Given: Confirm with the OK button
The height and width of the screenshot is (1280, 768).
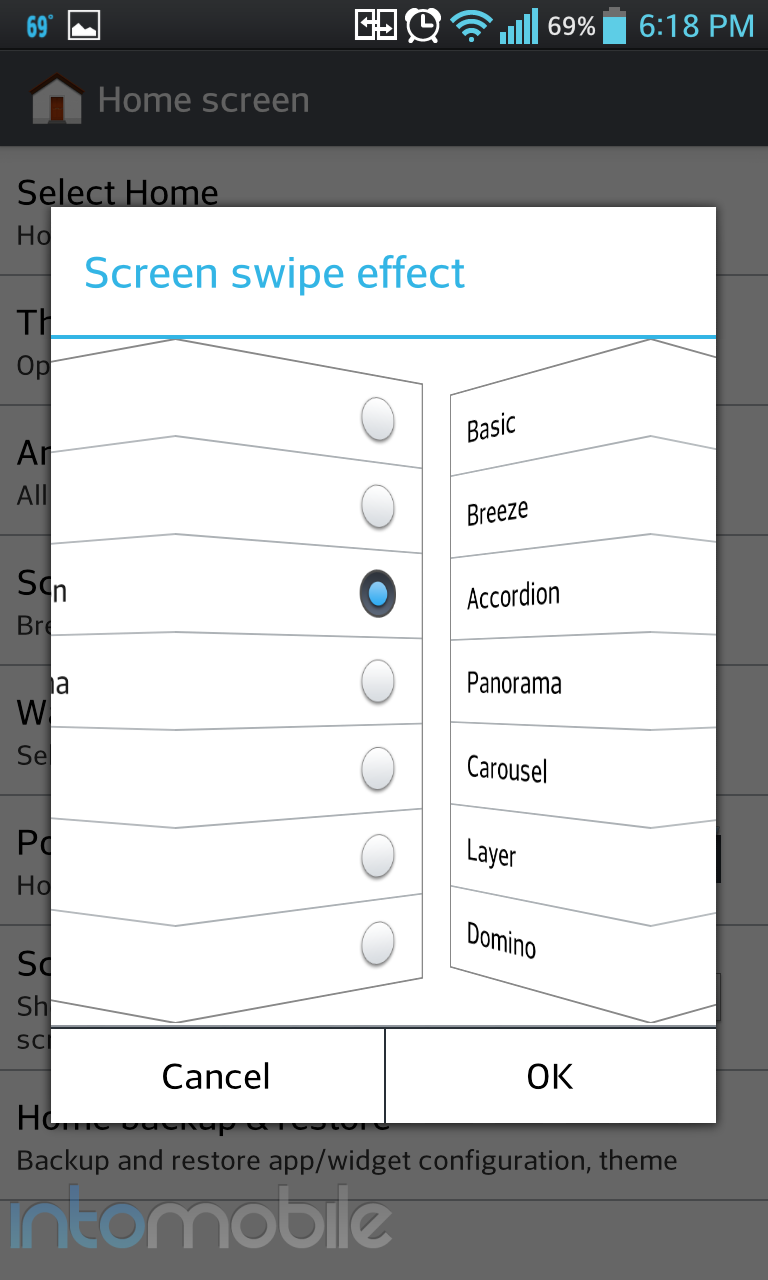Looking at the screenshot, I should point(550,1076).
